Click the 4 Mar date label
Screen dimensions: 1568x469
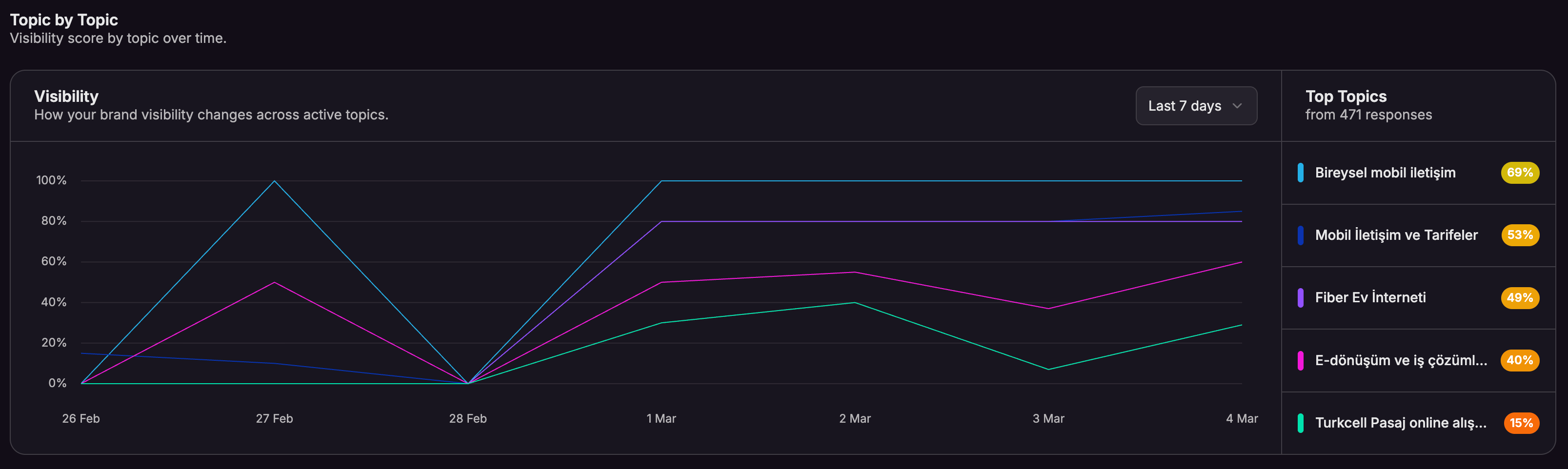pos(1241,418)
